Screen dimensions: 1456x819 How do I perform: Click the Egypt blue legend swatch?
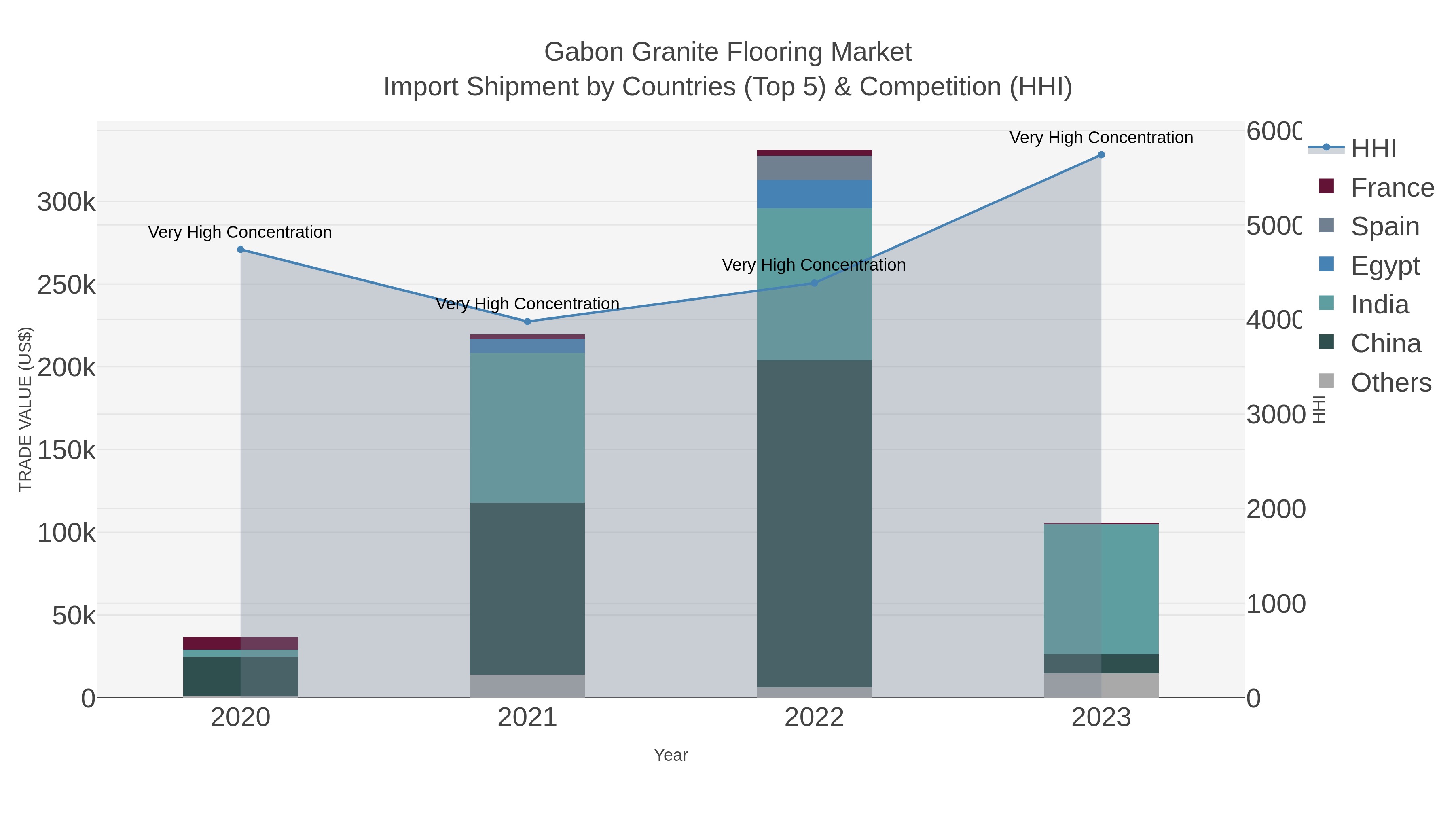tap(1326, 264)
